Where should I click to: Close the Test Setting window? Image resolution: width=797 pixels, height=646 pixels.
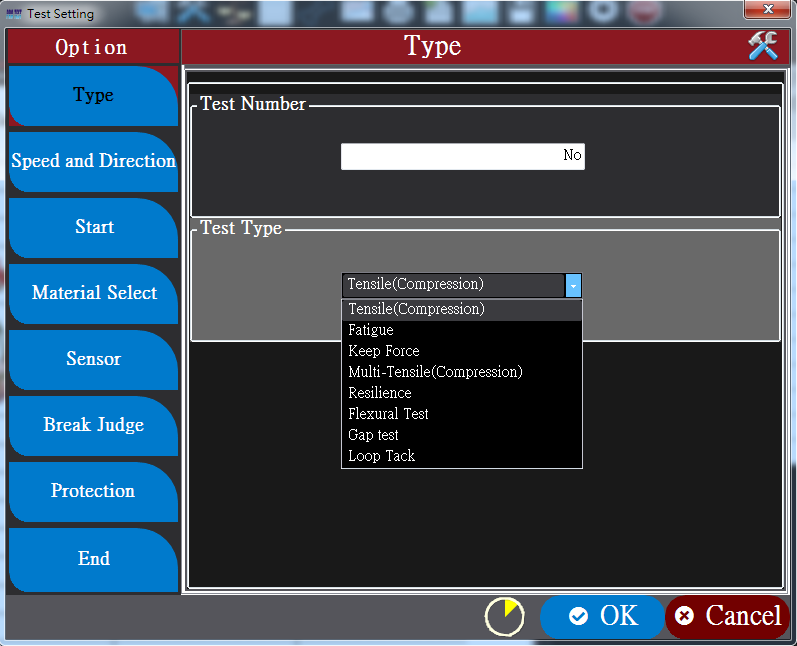pyautogui.click(x=768, y=9)
